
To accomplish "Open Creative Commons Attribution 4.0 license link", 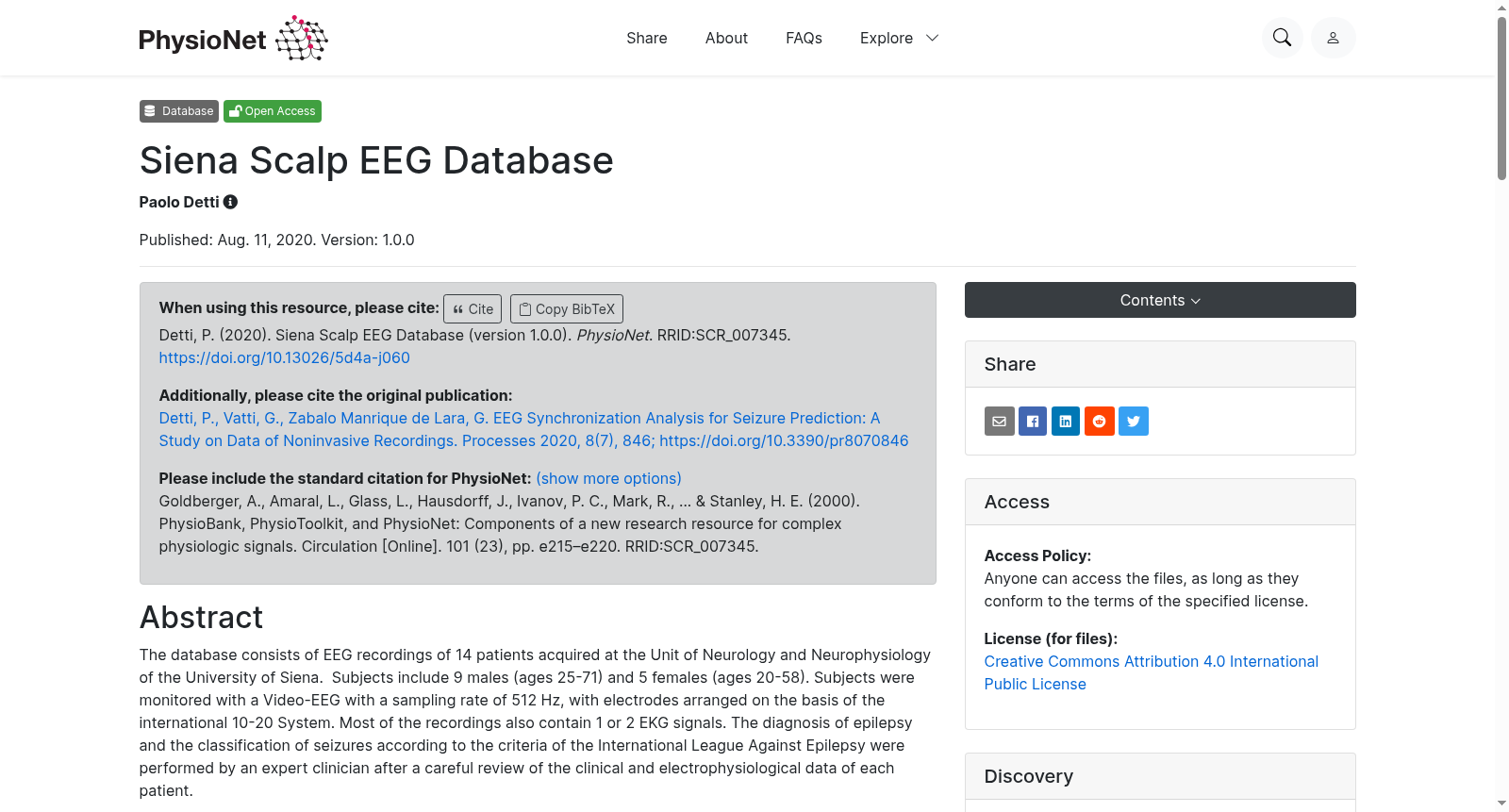I will tap(1152, 672).
